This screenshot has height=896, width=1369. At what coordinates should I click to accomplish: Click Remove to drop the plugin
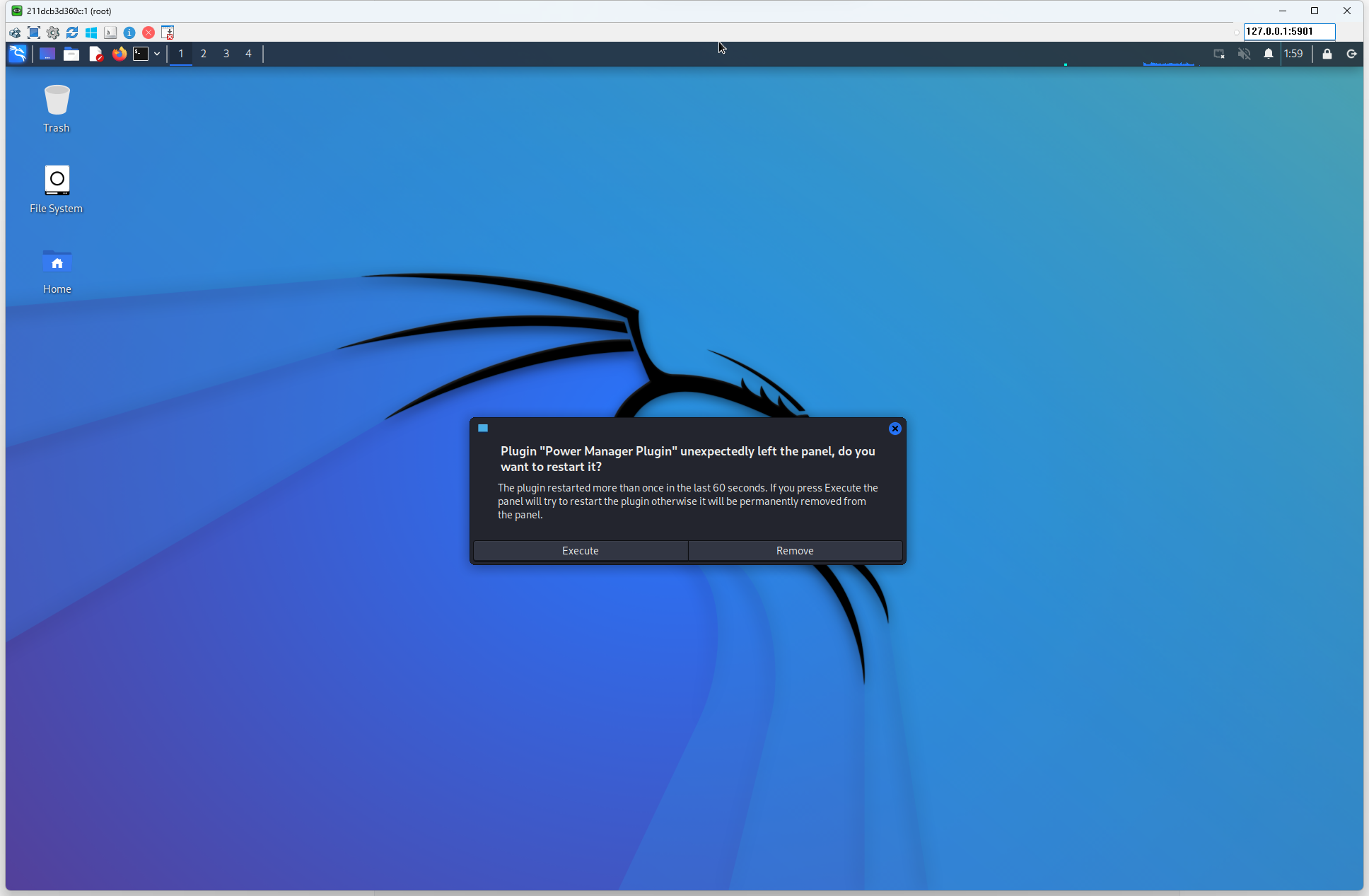(x=795, y=551)
